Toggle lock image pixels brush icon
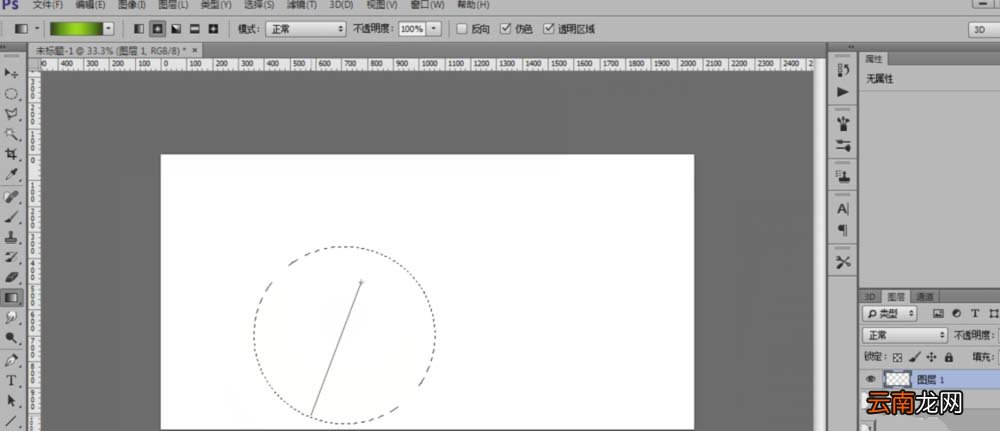This screenshot has width=1000, height=431. pos(915,357)
